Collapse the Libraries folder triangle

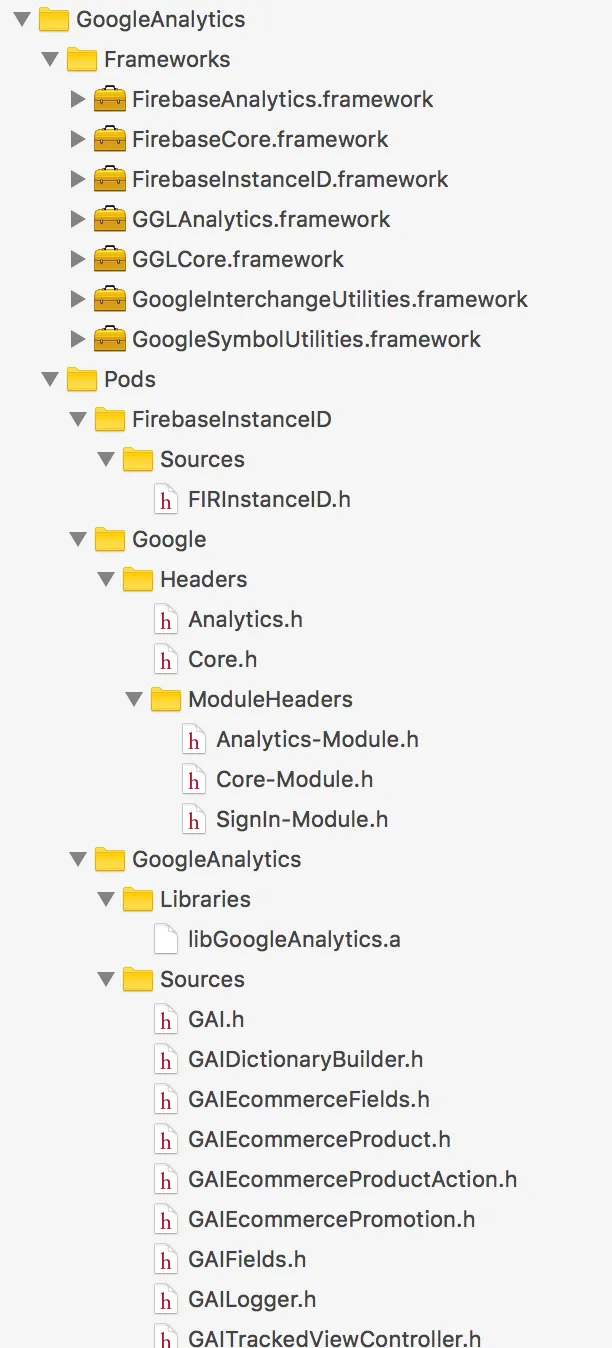[x=105, y=899]
